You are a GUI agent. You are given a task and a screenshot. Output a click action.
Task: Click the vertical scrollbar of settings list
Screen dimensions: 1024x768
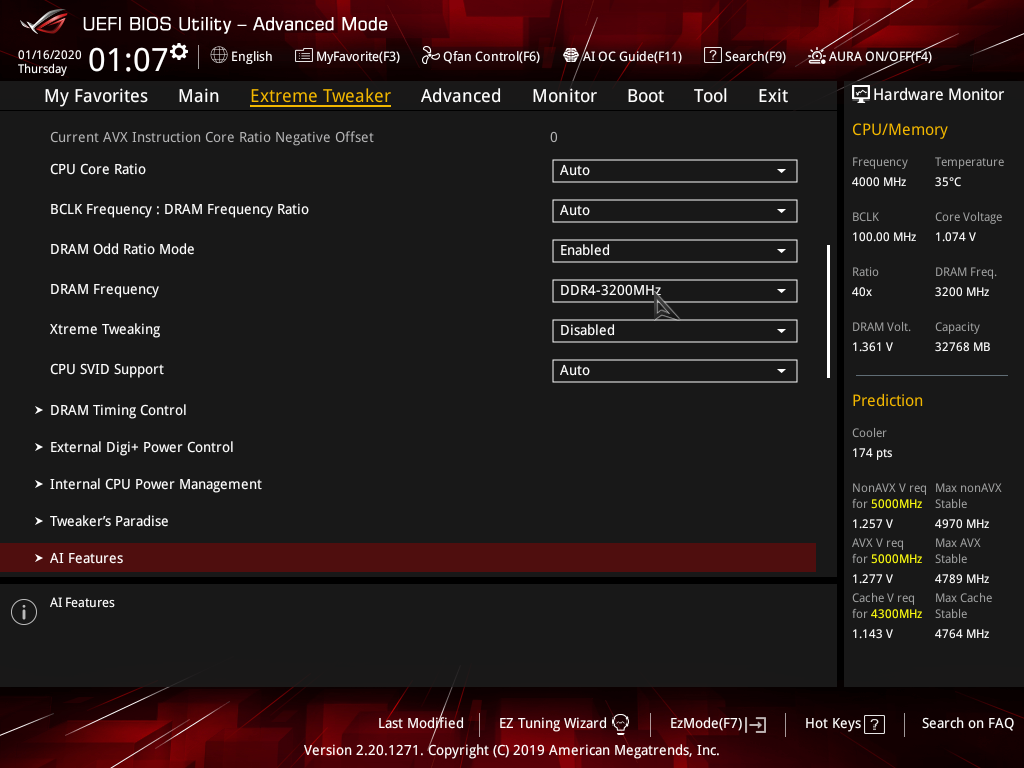828,312
